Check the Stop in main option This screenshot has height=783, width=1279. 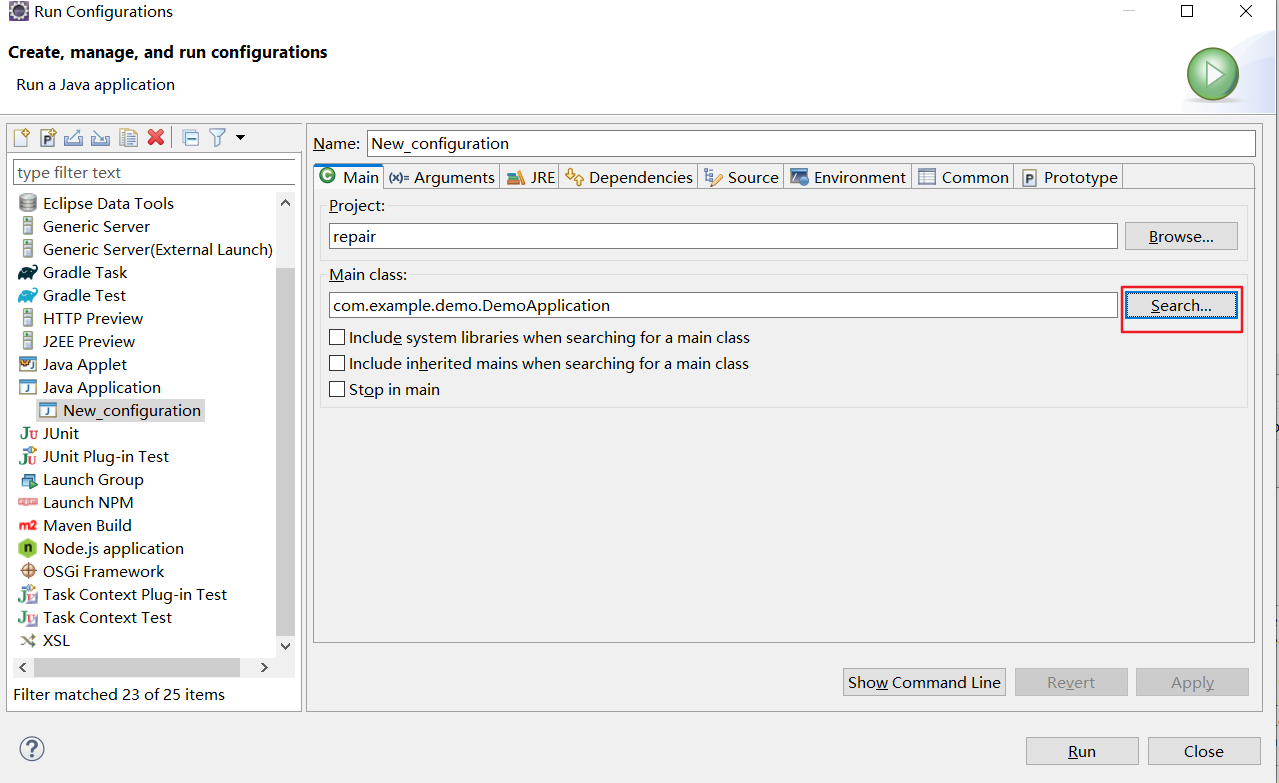[x=338, y=390]
